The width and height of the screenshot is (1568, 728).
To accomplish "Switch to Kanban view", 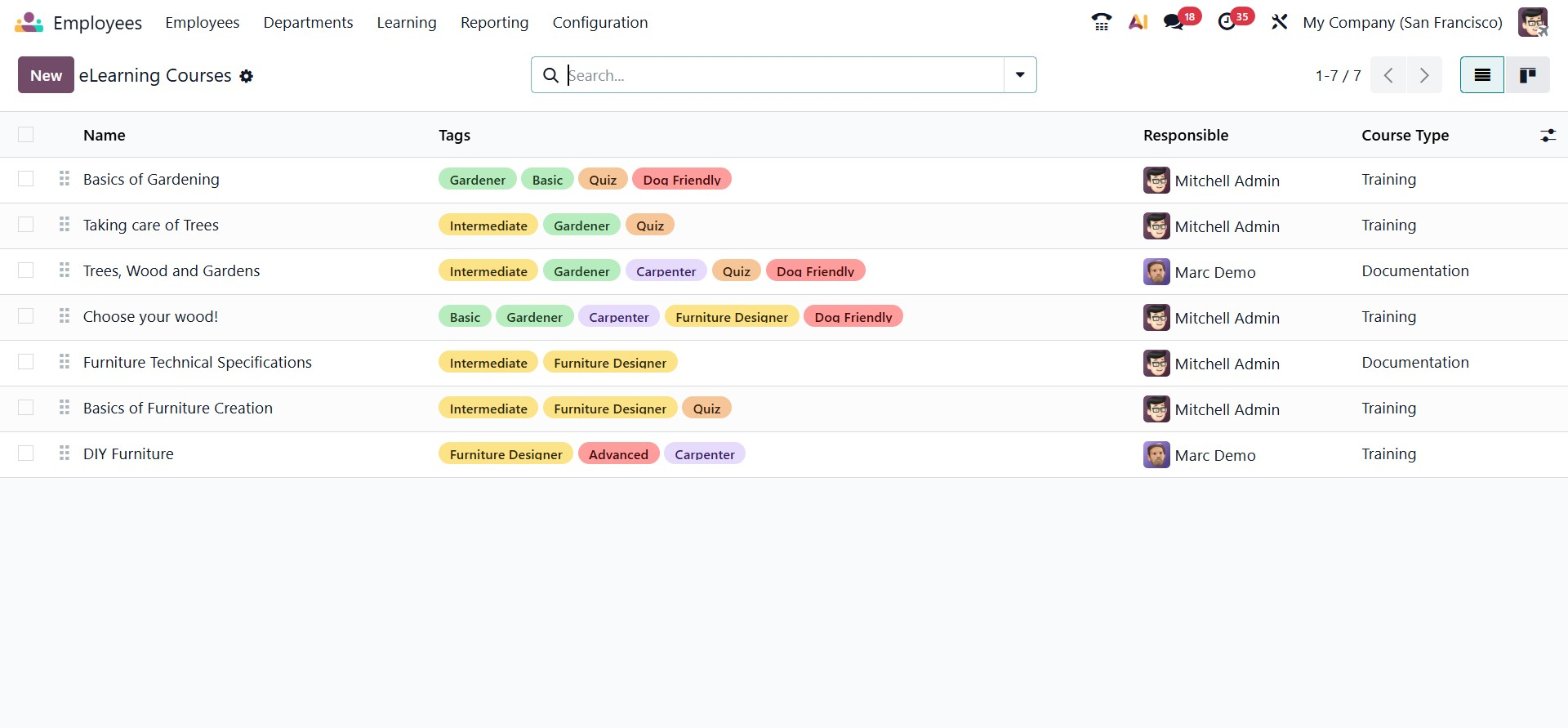I will click(x=1527, y=75).
